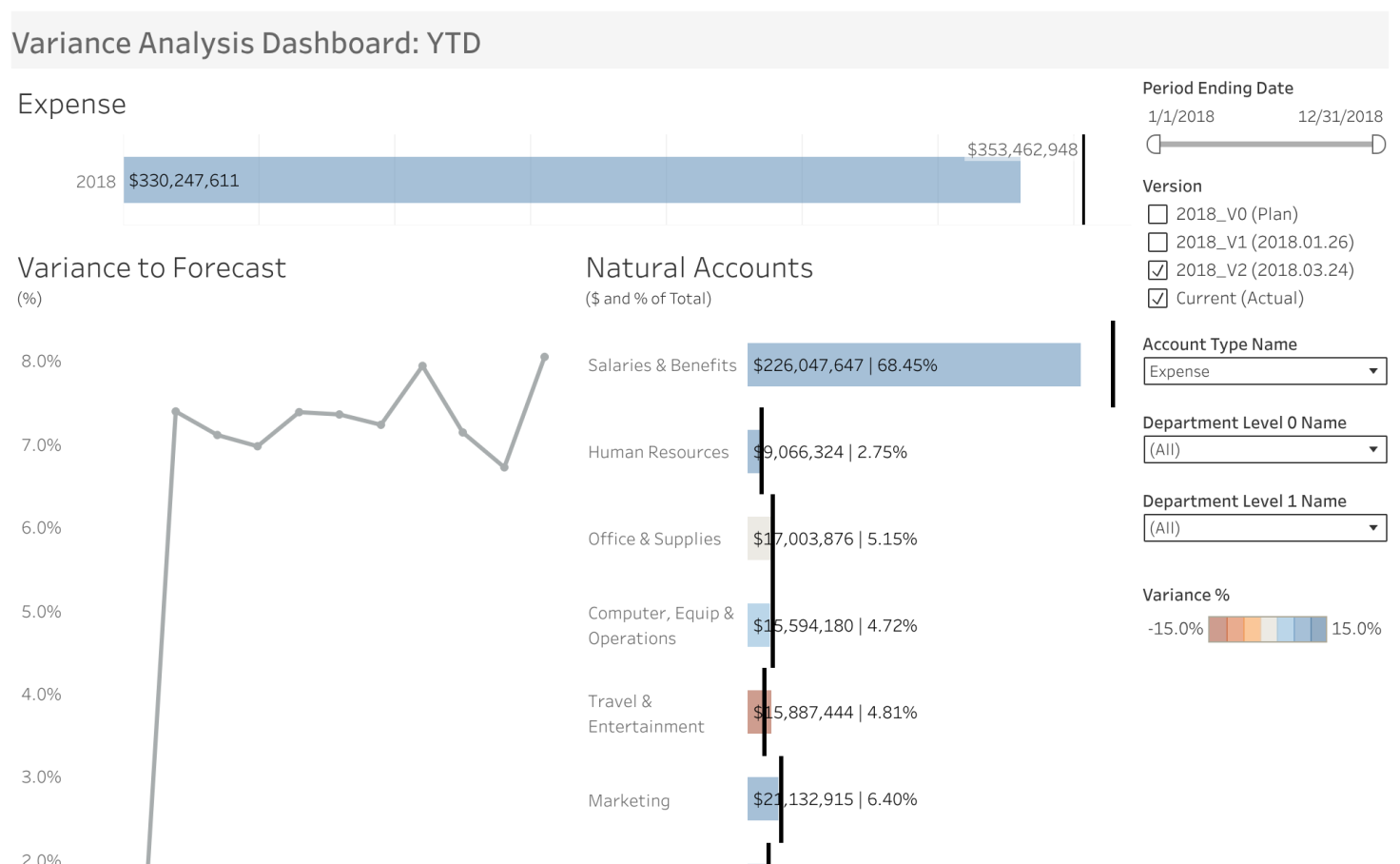The width and height of the screenshot is (1400, 864).
Task: Select the Office & Supplies bar
Action: (759, 539)
